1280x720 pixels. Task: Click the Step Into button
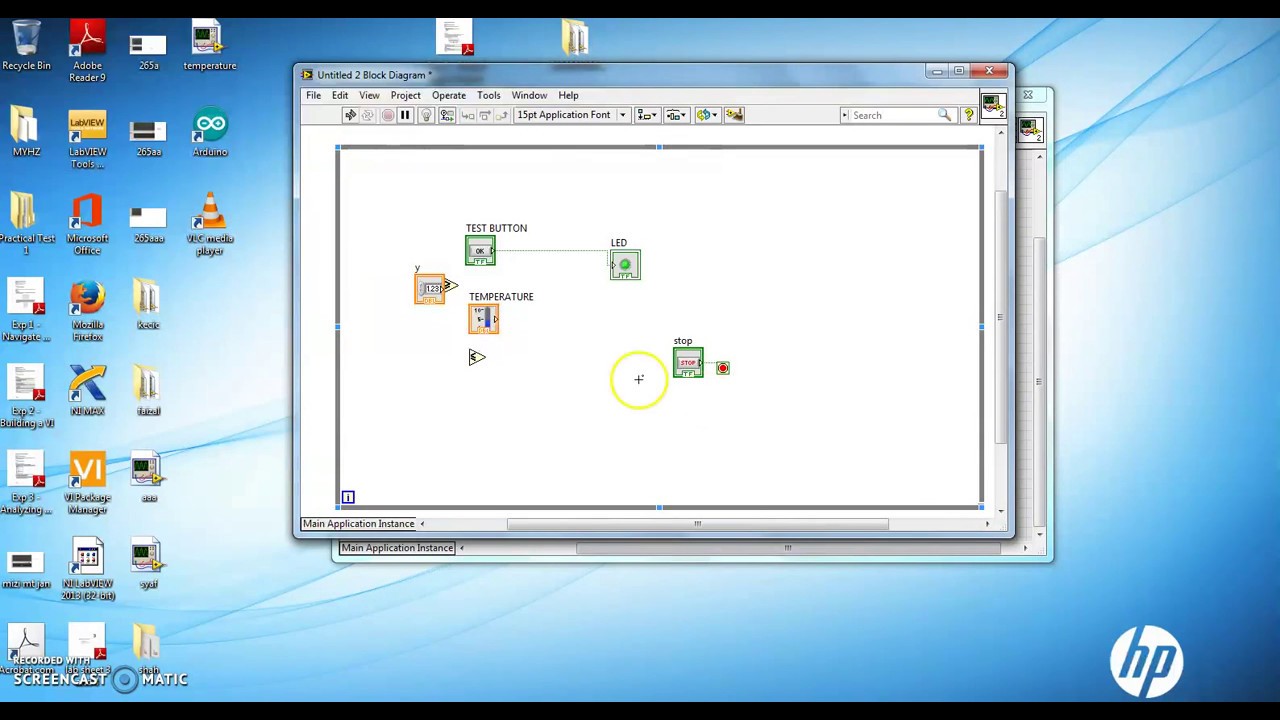pos(468,115)
